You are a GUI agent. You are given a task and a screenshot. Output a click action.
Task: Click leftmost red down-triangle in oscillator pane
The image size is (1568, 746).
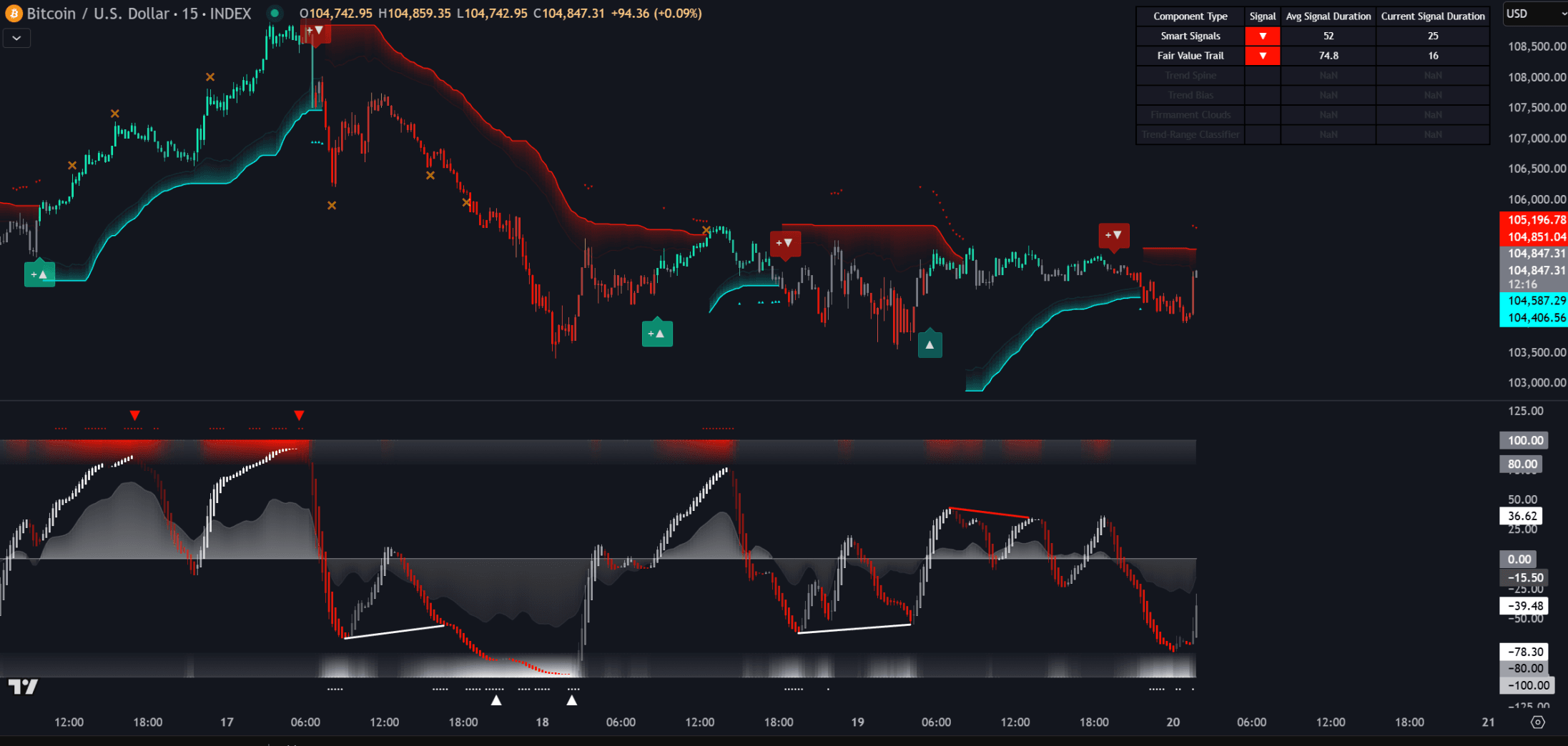(134, 415)
